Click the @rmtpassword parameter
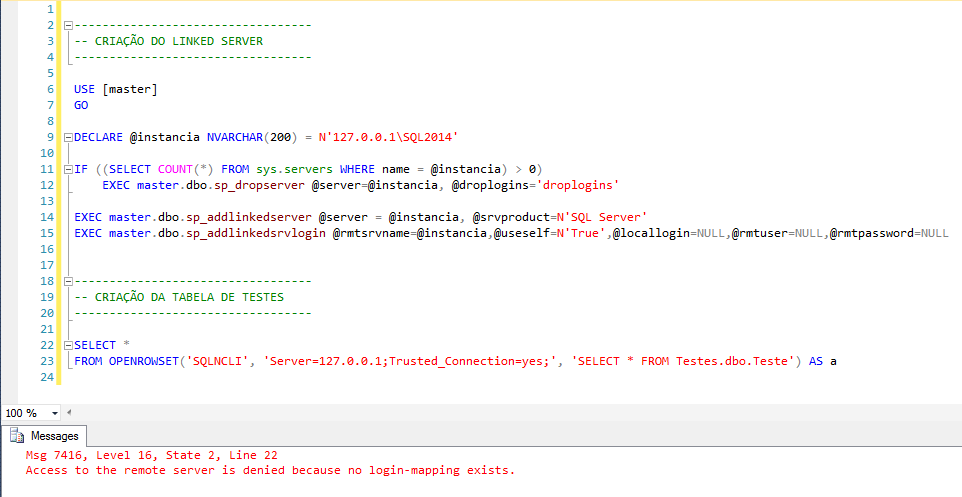The image size is (962, 497). pos(871,233)
